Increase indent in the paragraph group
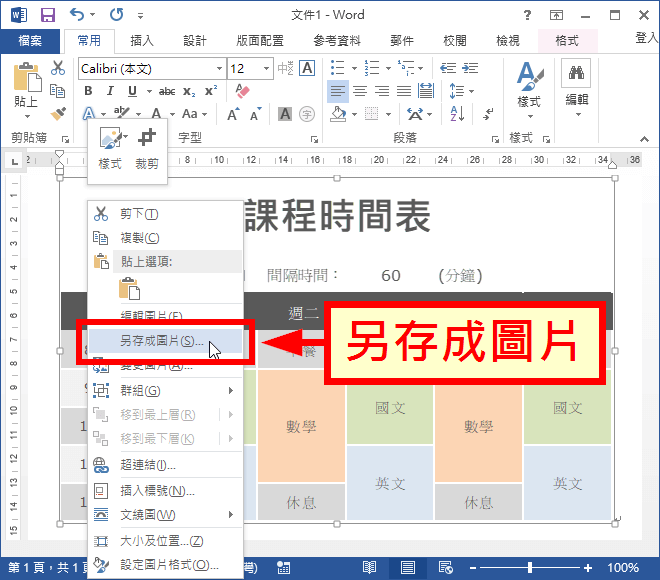 click(x=470, y=68)
